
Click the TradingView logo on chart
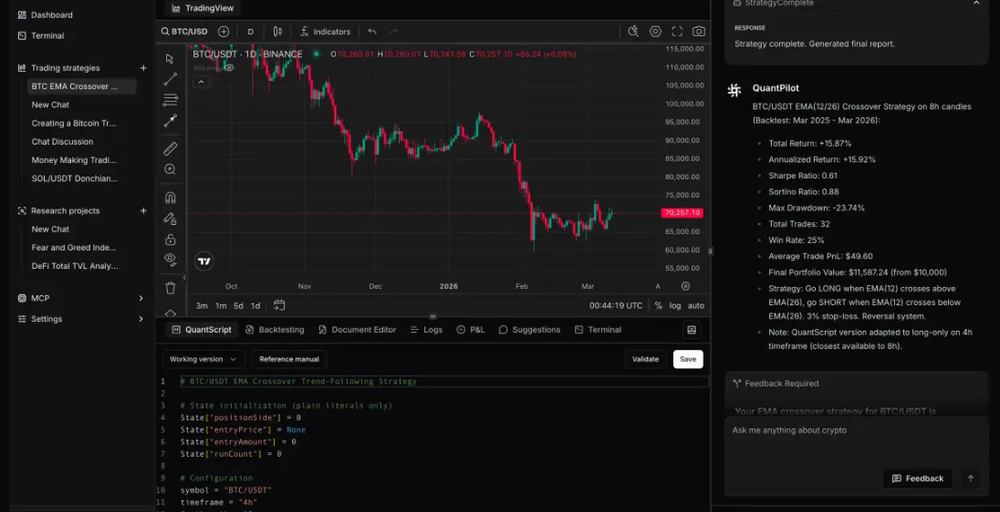click(x=203, y=261)
